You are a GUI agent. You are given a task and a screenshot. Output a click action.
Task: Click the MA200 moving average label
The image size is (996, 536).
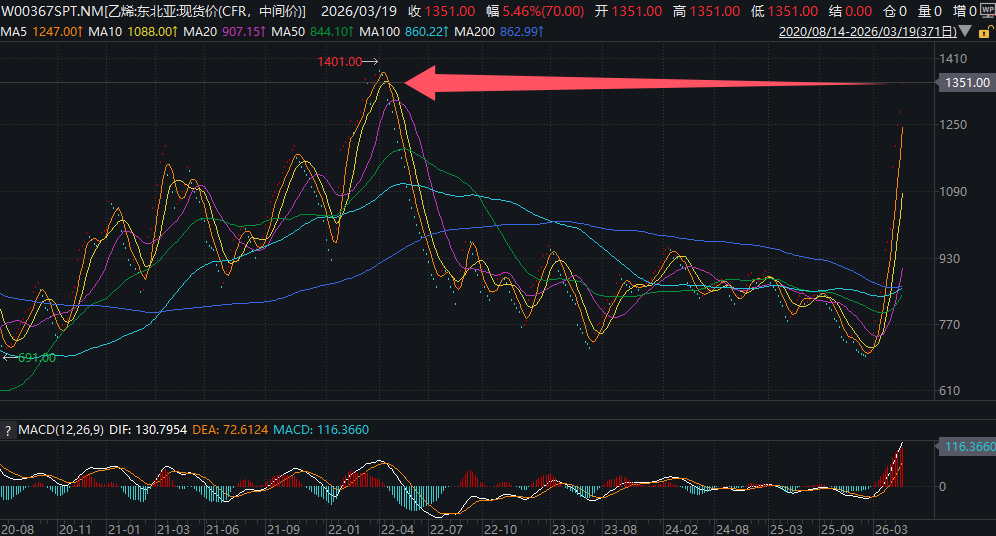click(476, 32)
